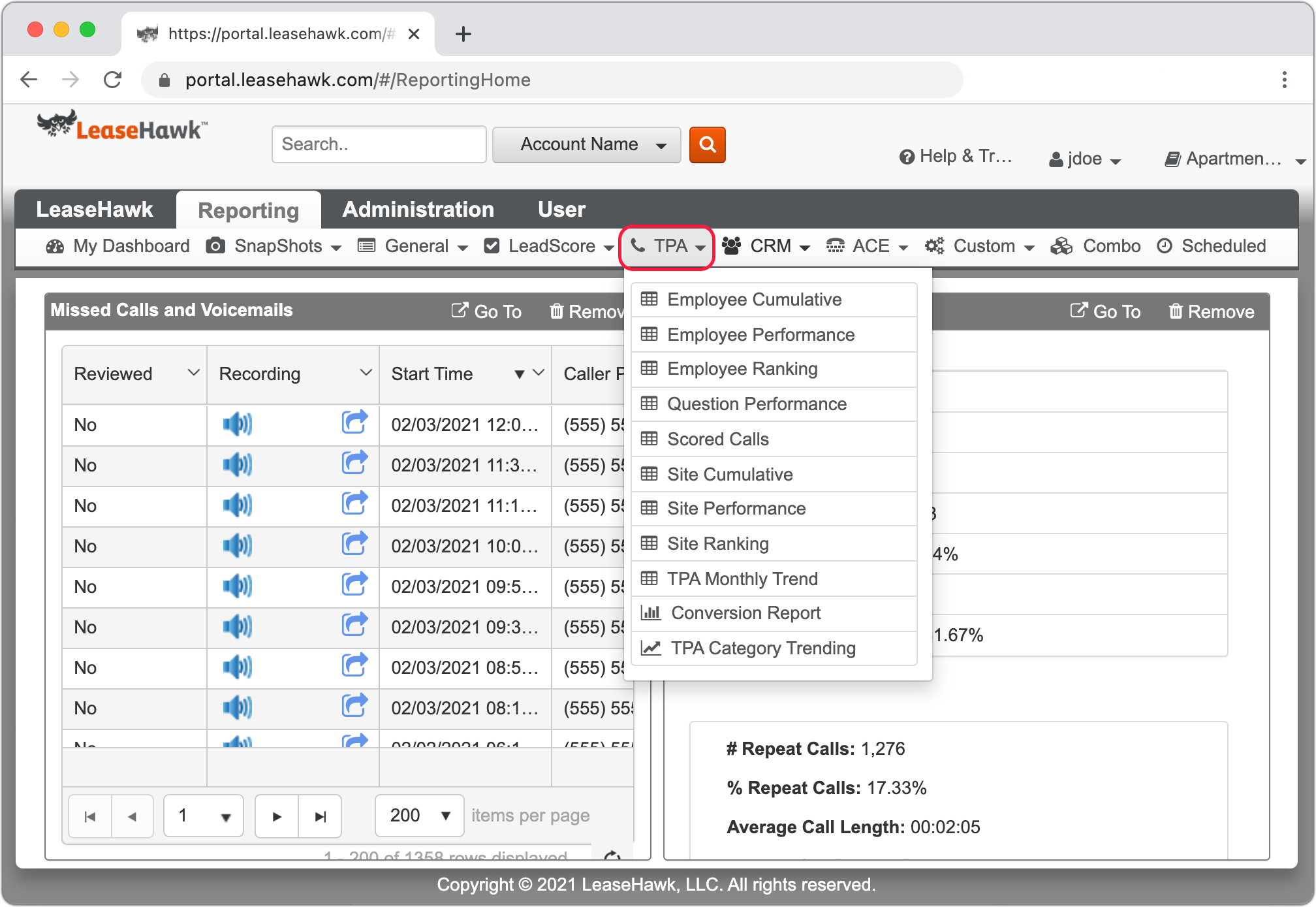Image resolution: width=1316 pixels, height=907 pixels.
Task: Open Combo reports
Action: point(1095,246)
